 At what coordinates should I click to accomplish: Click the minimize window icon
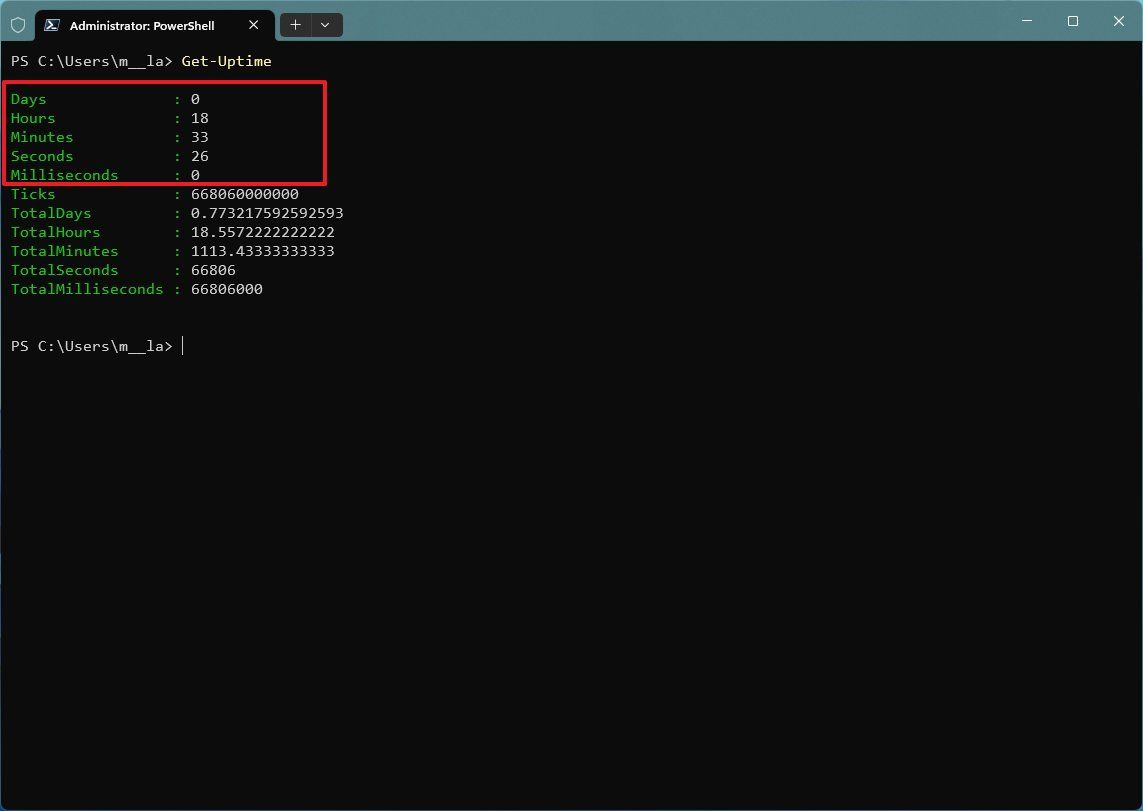point(1026,20)
